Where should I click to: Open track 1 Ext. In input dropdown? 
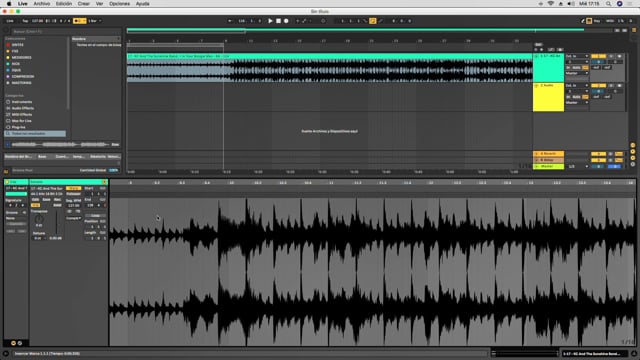click(577, 56)
